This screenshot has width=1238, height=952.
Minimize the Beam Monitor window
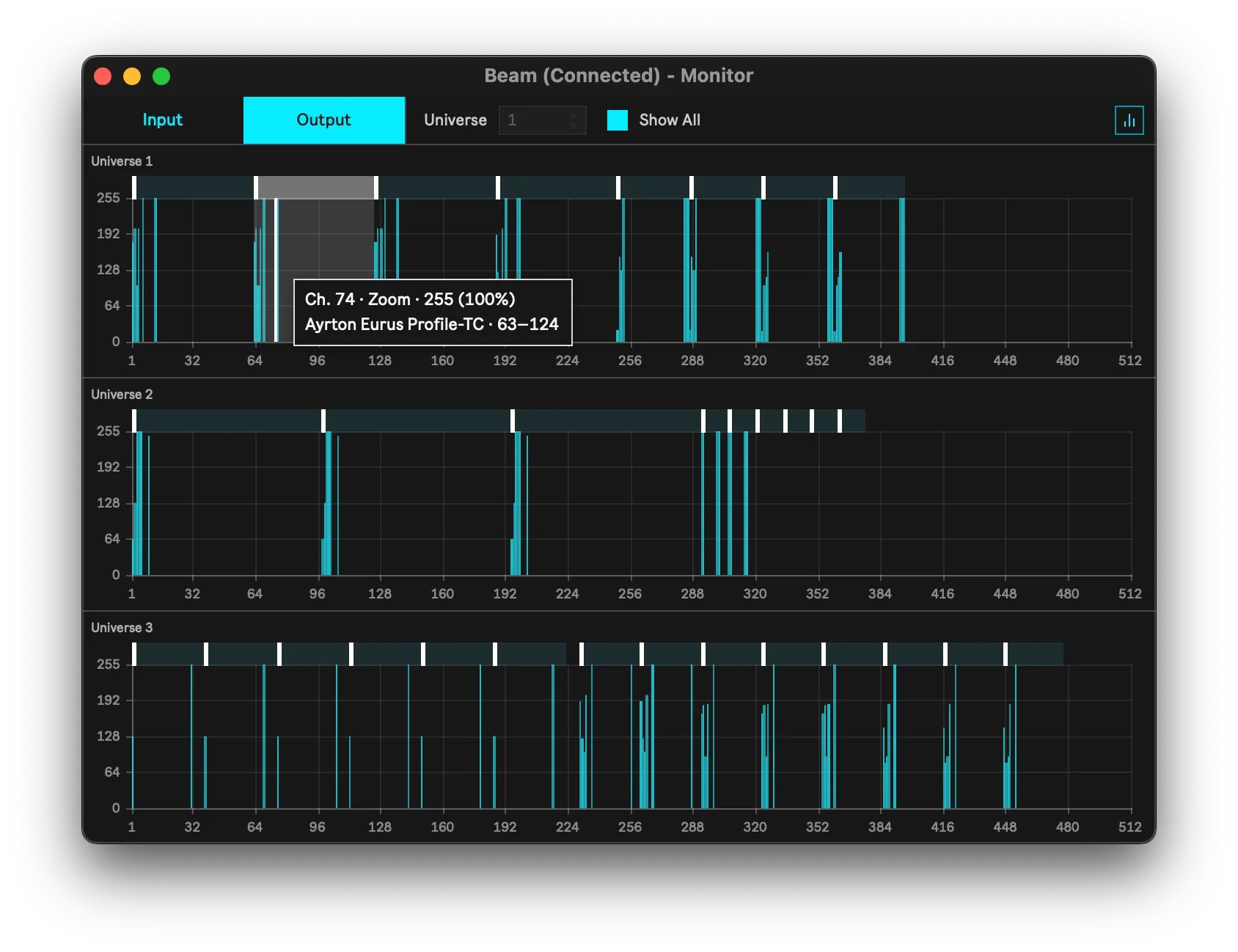point(132,76)
